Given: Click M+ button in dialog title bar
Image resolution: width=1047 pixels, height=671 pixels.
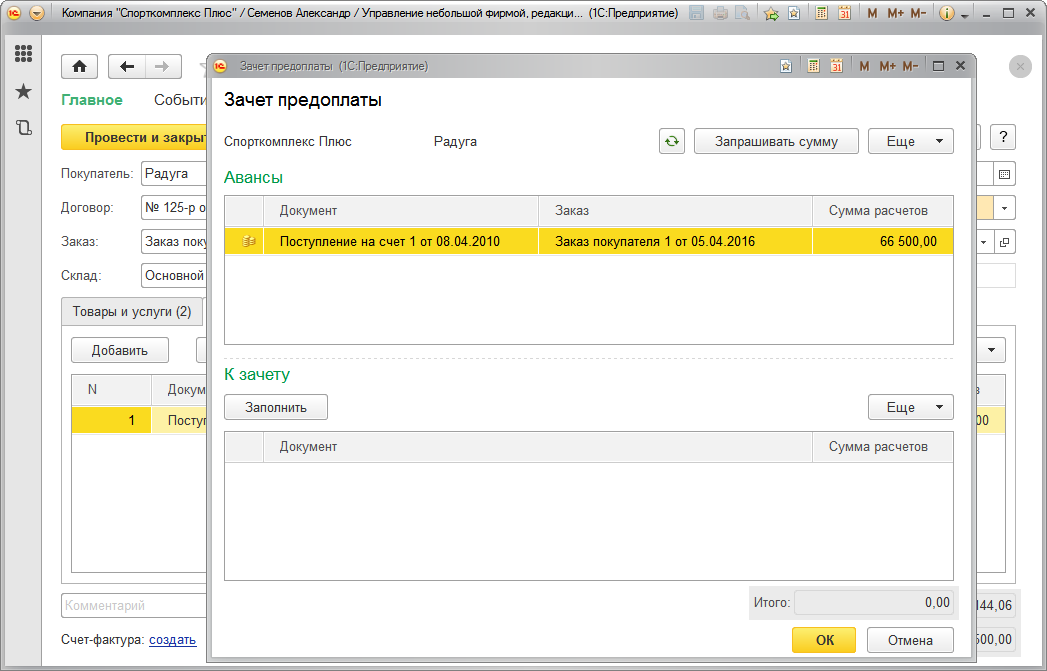Looking at the screenshot, I should [887, 66].
